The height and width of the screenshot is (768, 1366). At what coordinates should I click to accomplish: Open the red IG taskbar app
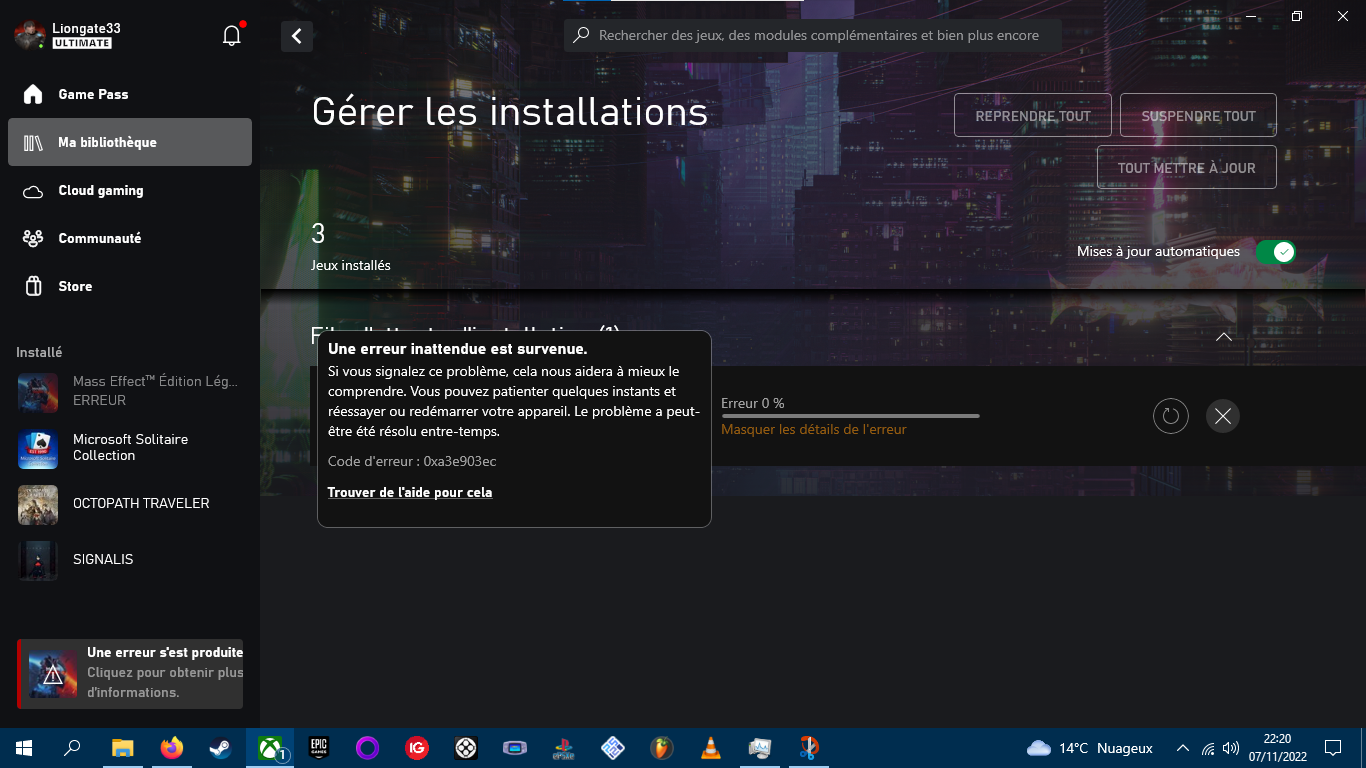tap(416, 748)
